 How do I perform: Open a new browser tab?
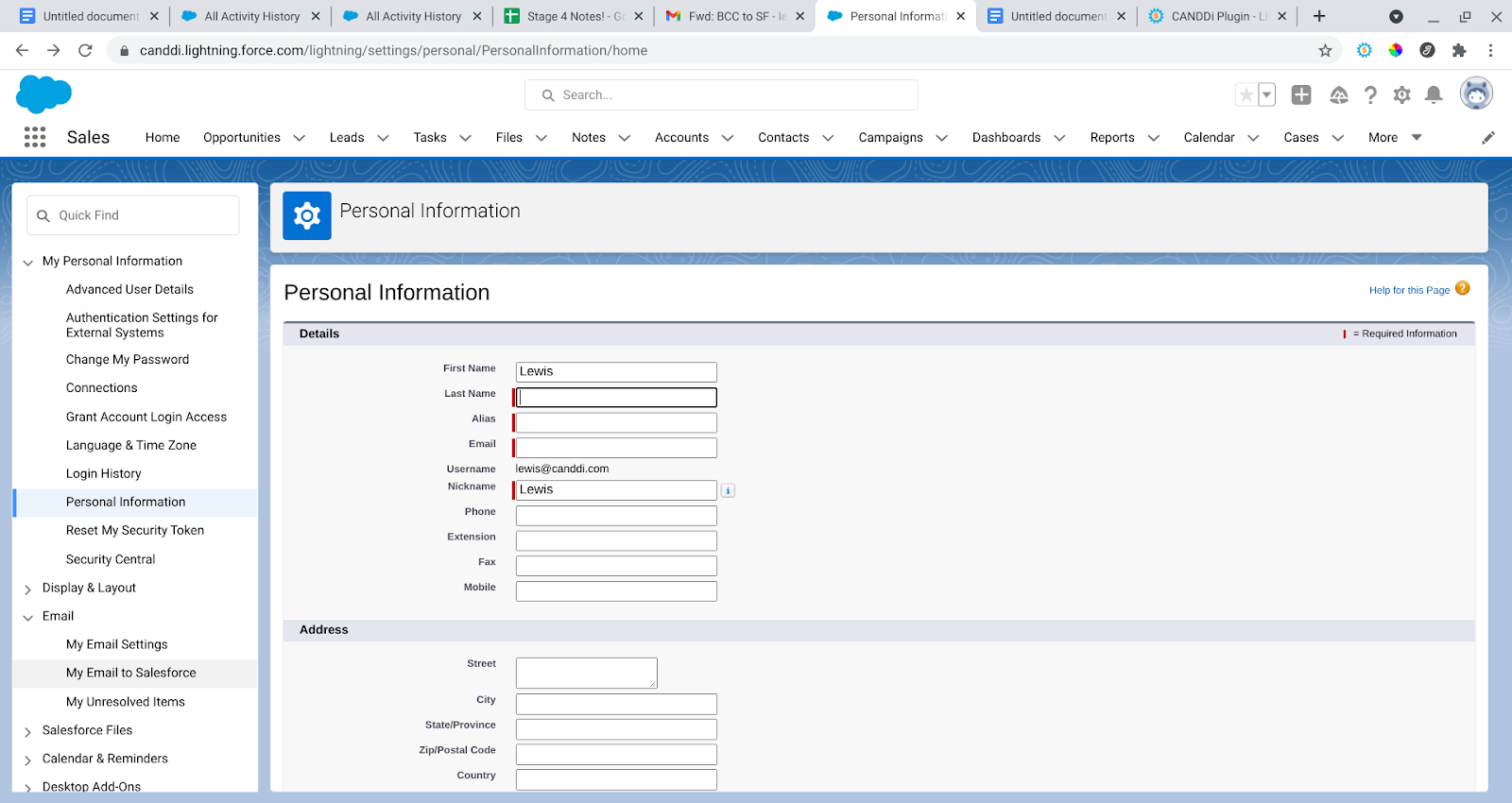point(1319,16)
